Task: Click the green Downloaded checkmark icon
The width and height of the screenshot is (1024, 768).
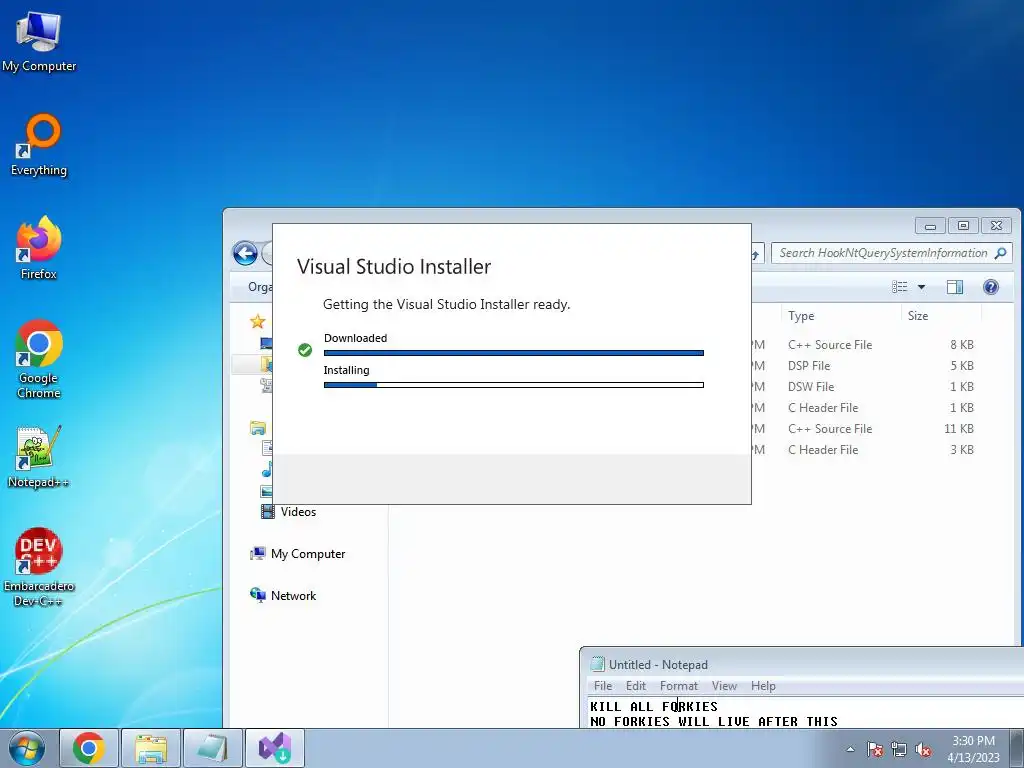Action: (x=305, y=350)
